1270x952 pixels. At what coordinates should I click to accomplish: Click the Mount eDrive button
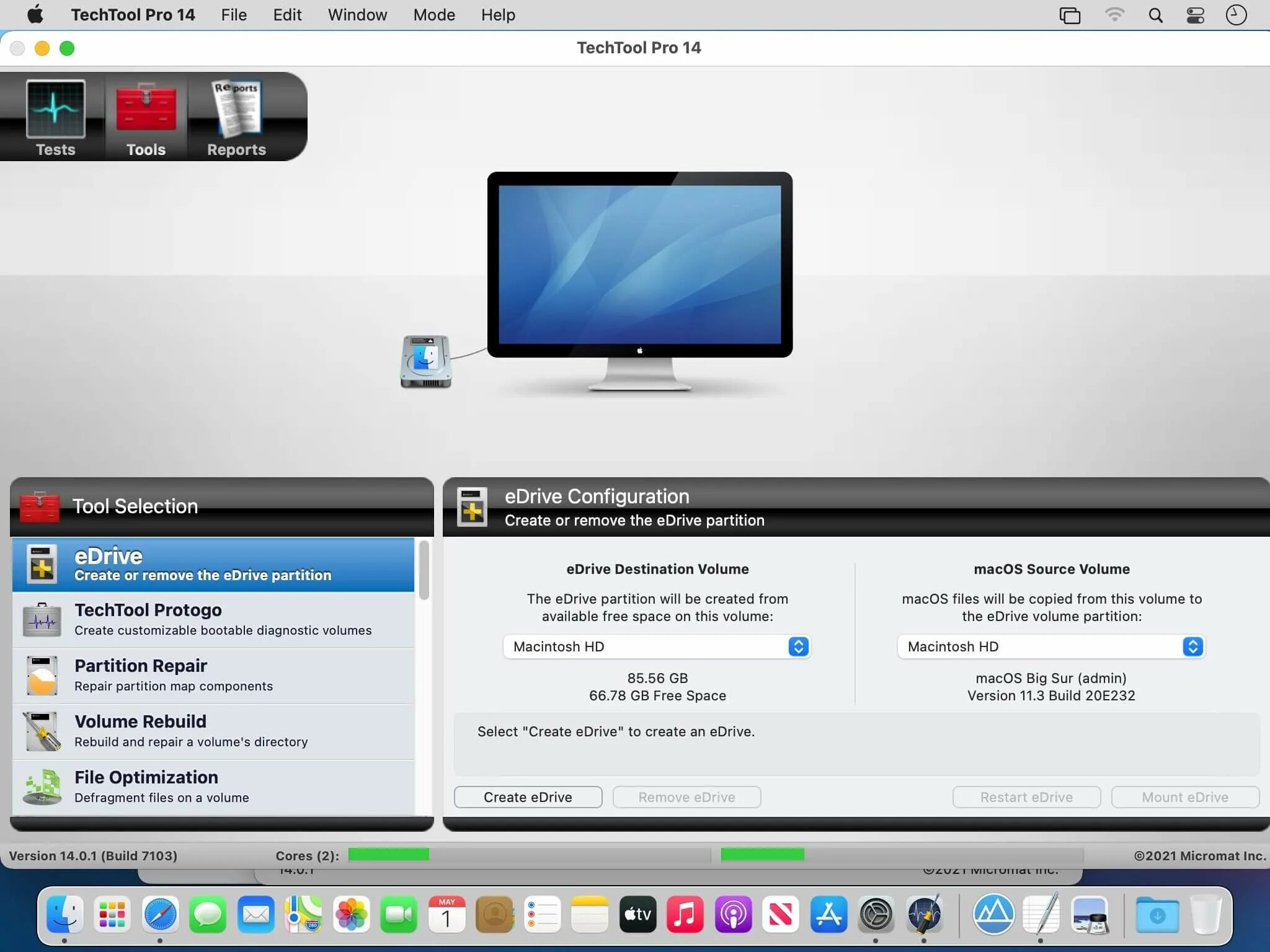pyautogui.click(x=1184, y=797)
